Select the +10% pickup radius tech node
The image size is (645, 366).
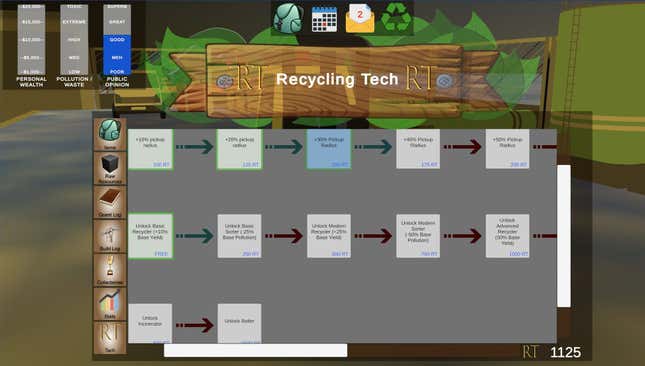pos(151,149)
